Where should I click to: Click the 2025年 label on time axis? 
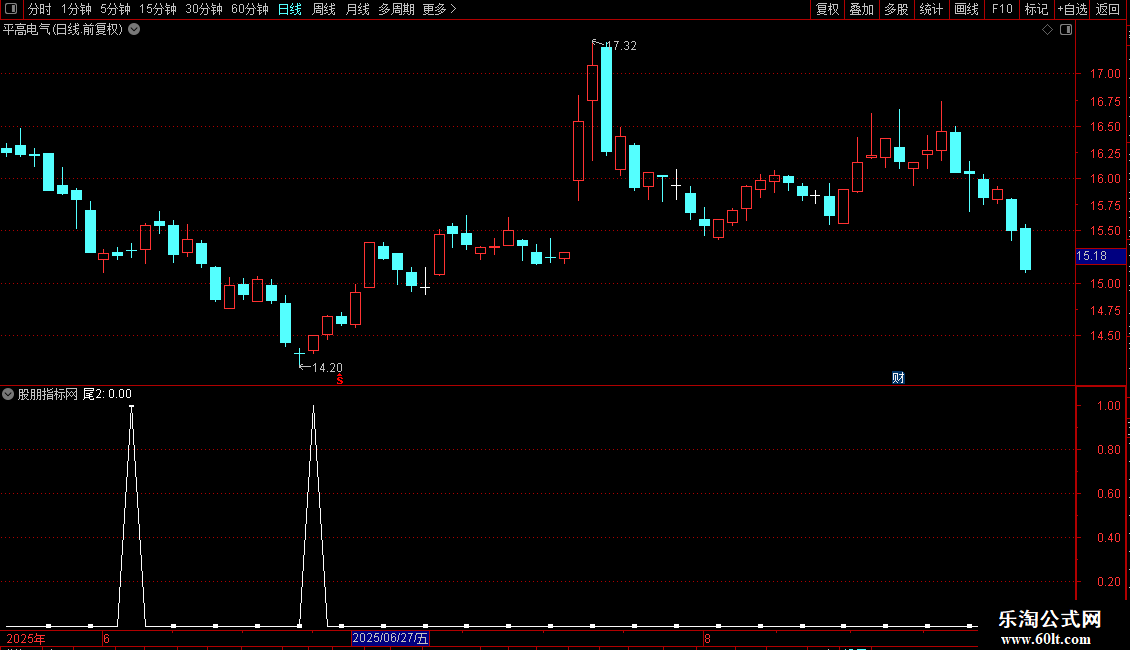[x=26, y=638]
